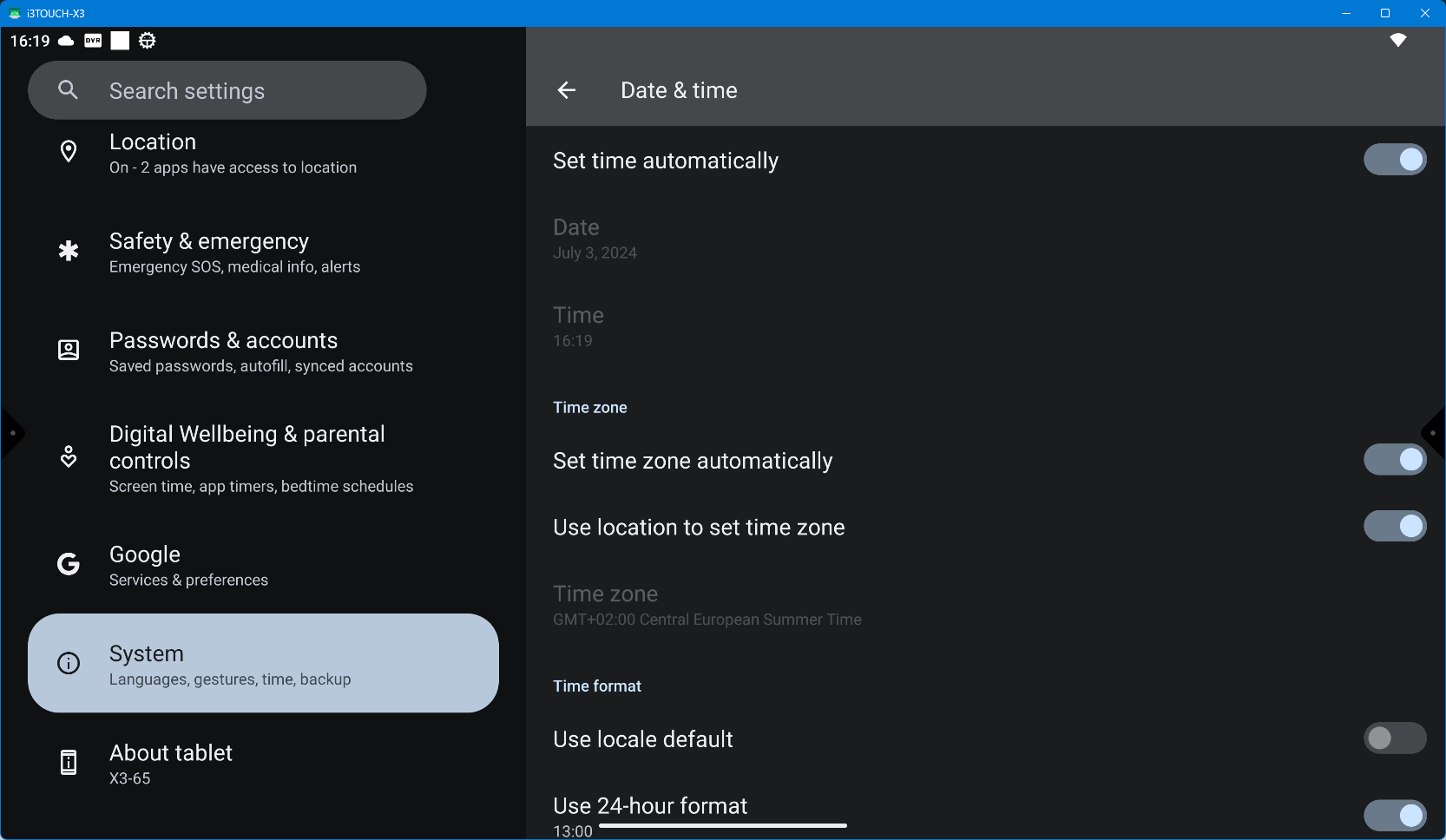Open the Time zone GMT+02:00 entry
1446x840 pixels.
(x=707, y=606)
